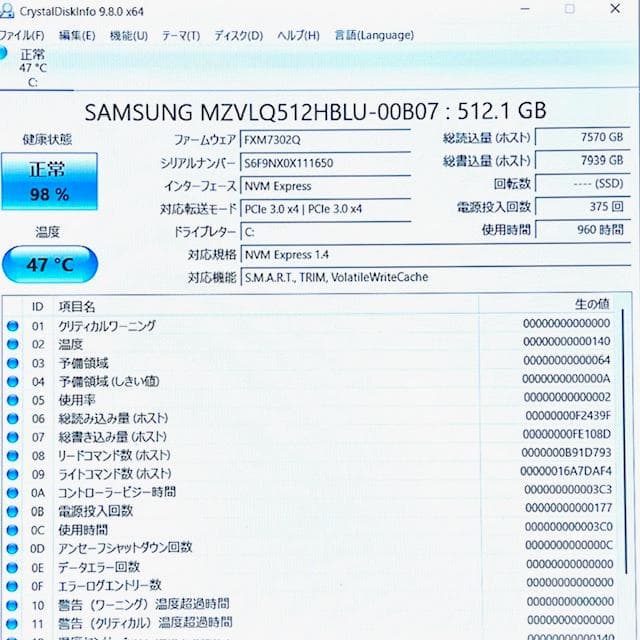Select the エラーログエントリー数 row name
This screenshot has width=640, height=640.
point(110,586)
